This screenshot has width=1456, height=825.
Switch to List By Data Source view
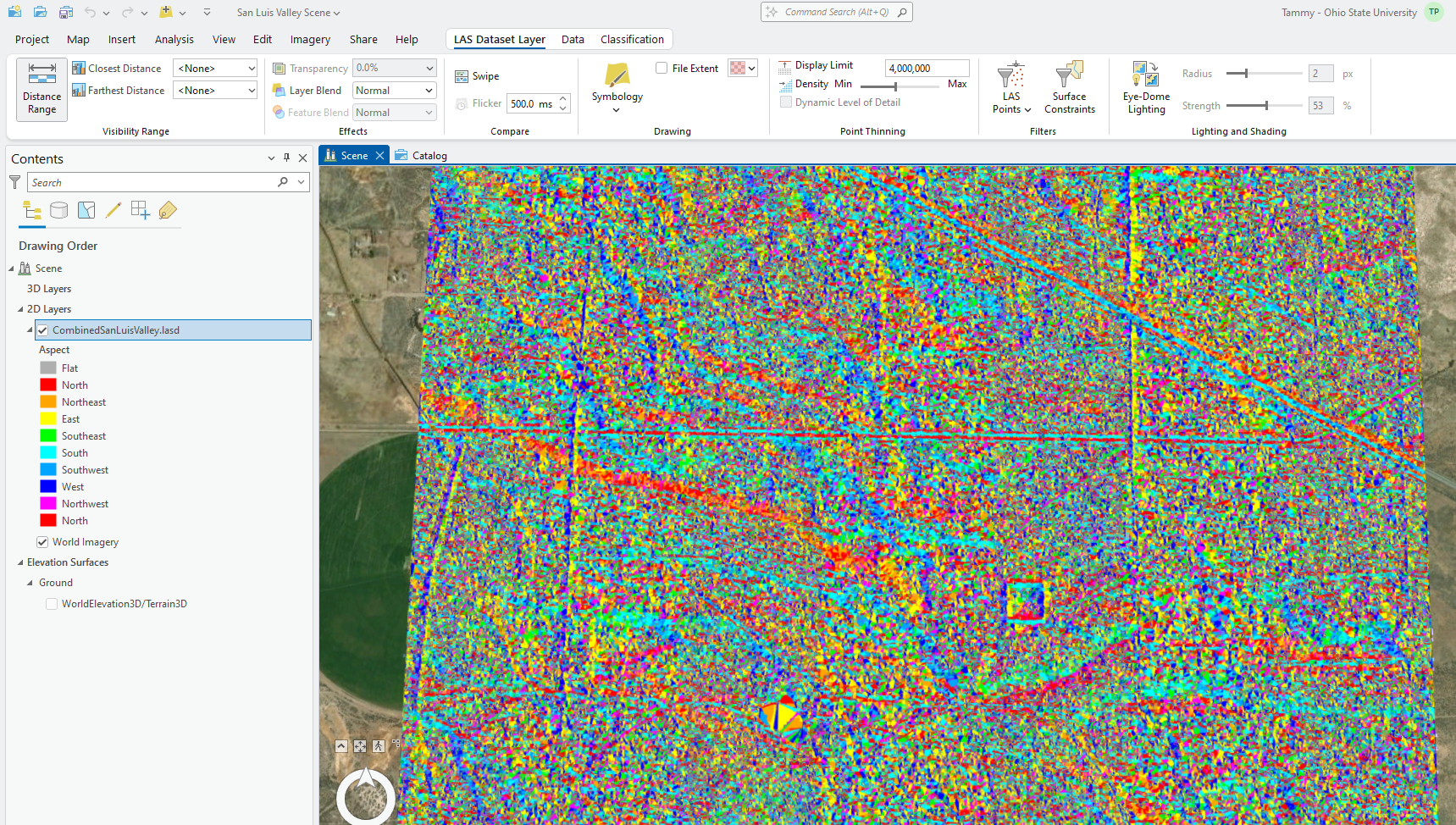(58, 211)
